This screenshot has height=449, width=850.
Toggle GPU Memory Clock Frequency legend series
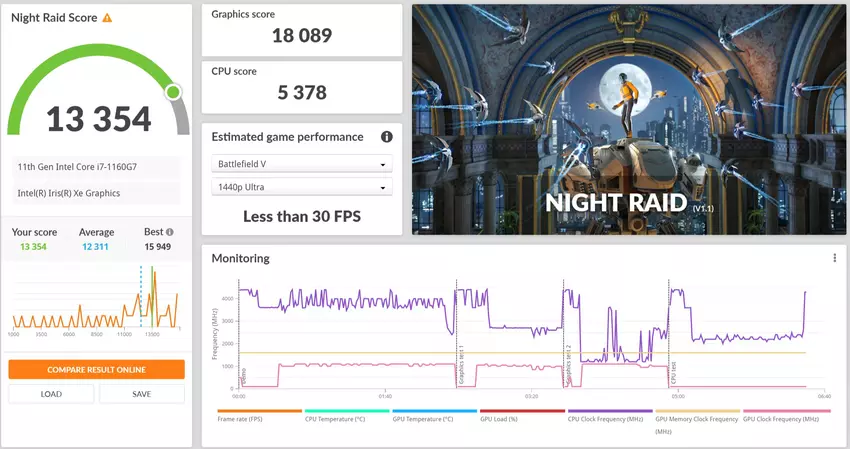point(697,420)
